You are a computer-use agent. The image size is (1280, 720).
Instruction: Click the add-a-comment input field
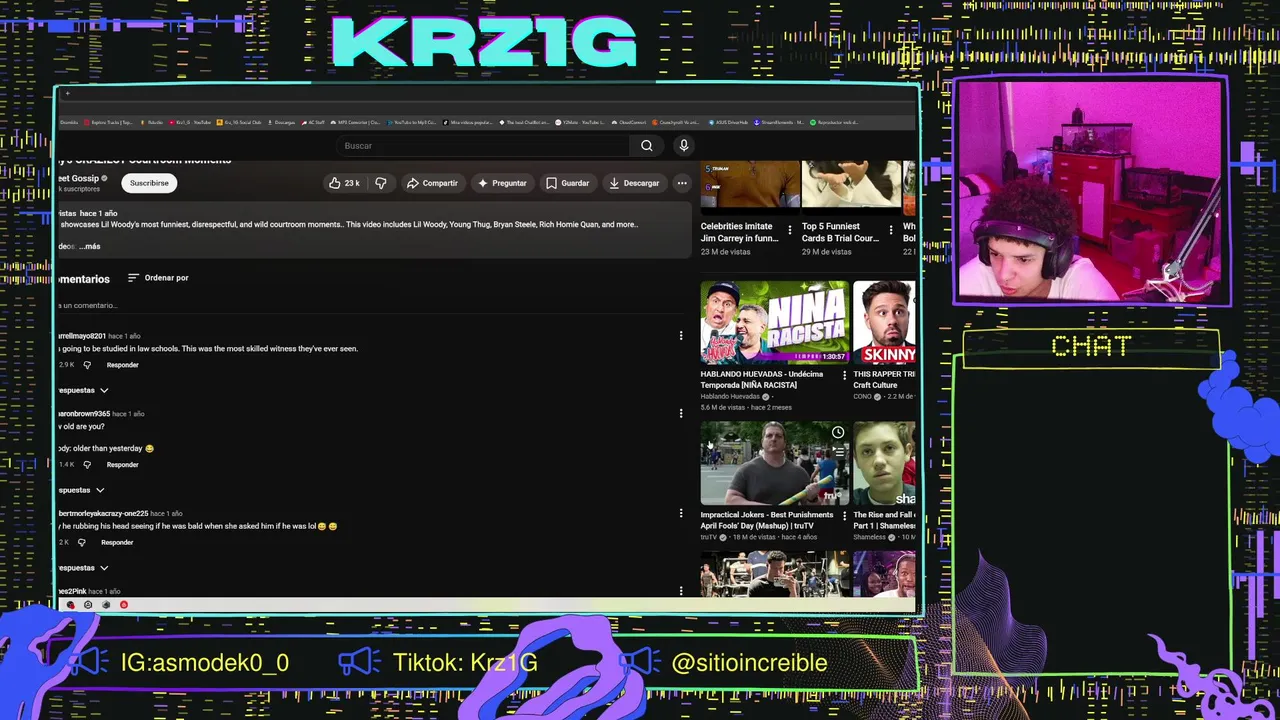[370, 305]
